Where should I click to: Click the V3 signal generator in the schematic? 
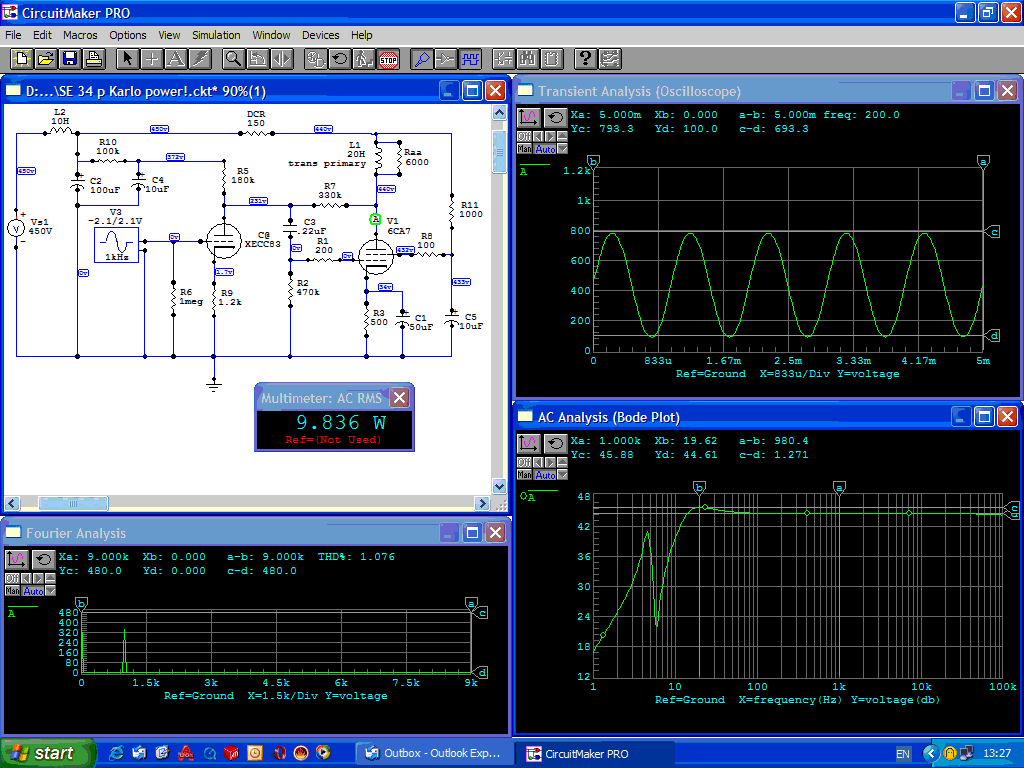point(116,245)
